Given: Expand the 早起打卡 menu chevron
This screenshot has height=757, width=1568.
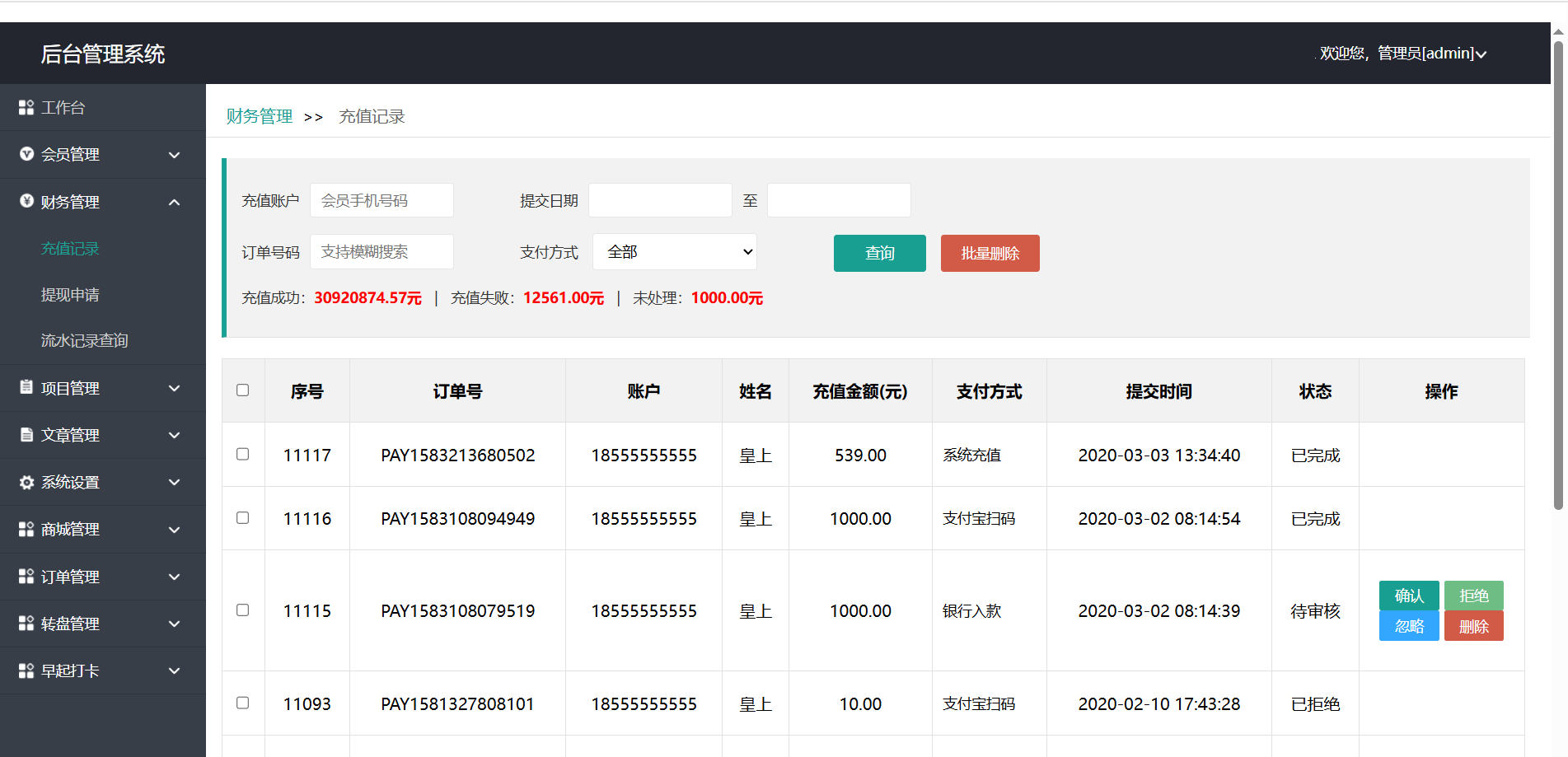Looking at the screenshot, I should 174,671.
